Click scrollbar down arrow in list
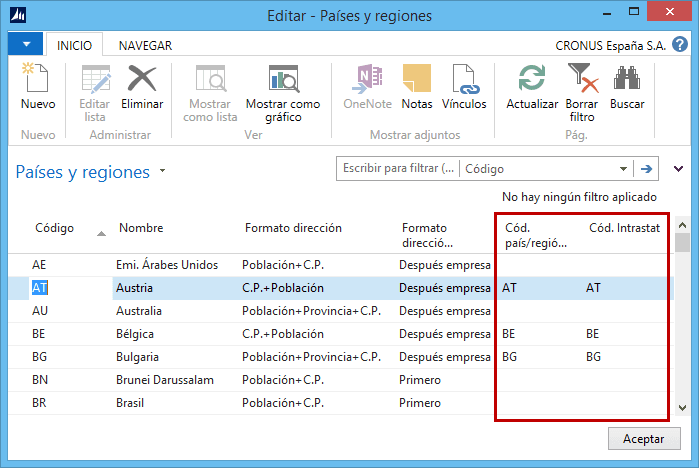This screenshot has width=699, height=468. click(682, 407)
